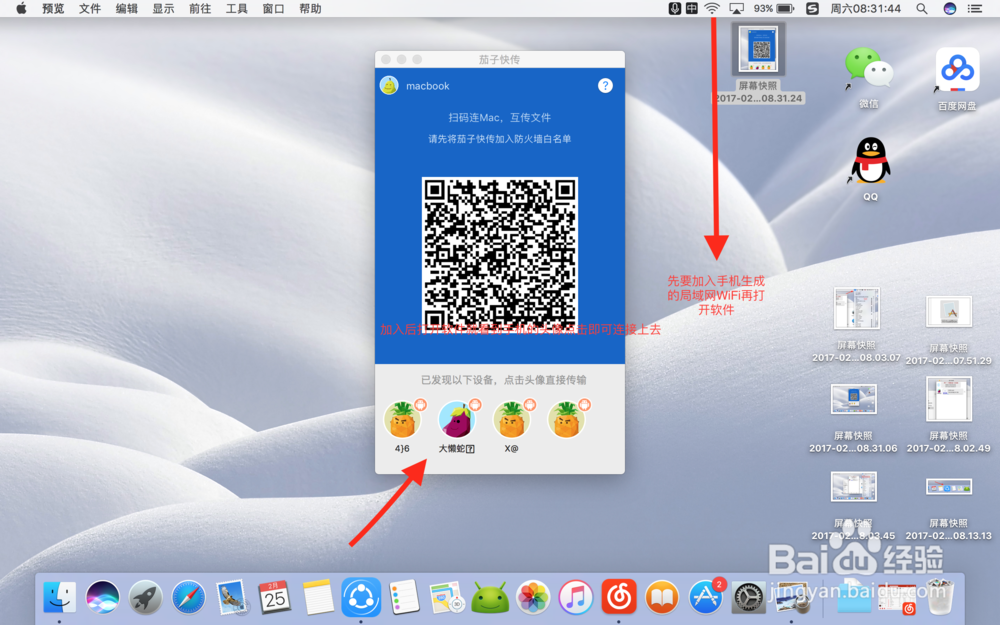This screenshot has width=1000, height=625.
Task: Open Reminders from the Dock
Action: click(404, 598)
